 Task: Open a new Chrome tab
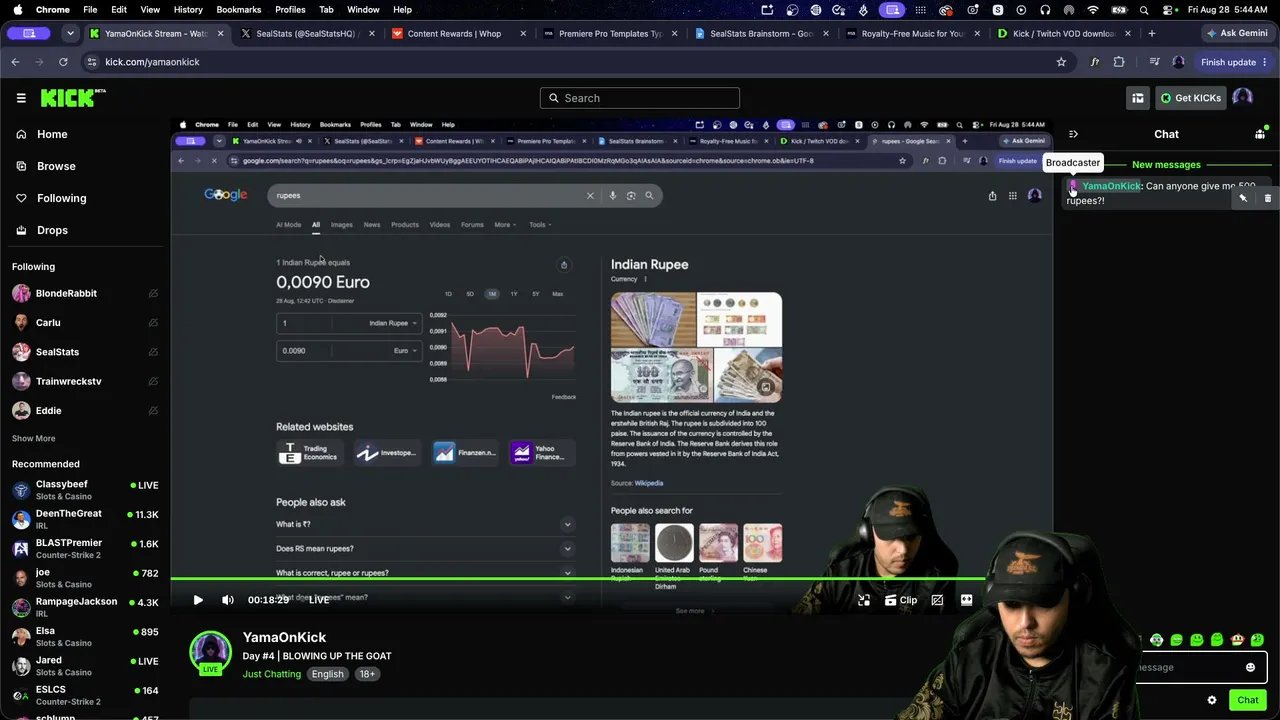(1152, 33)
